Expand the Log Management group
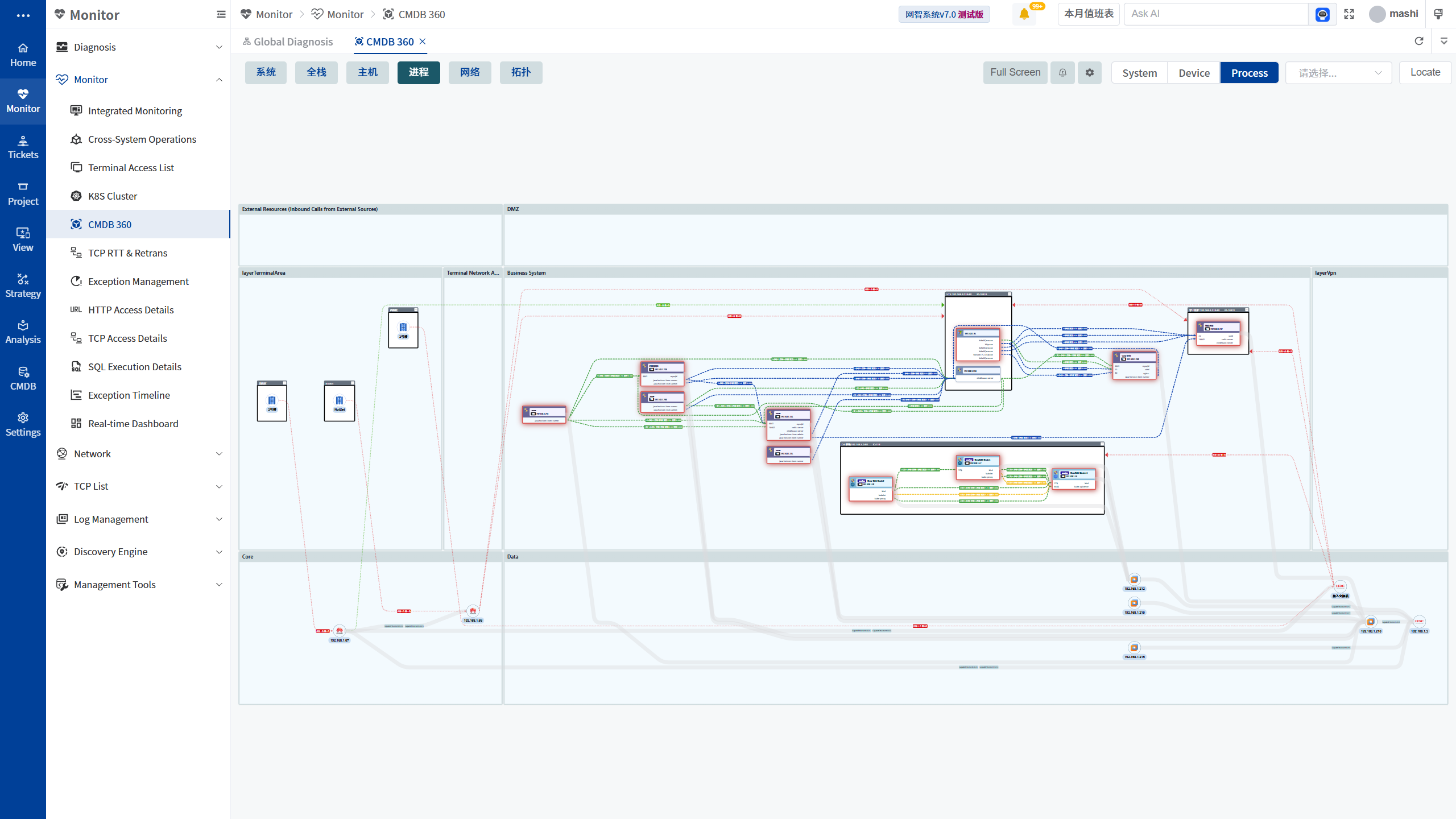This screenshot has height=819, width=1456. point(139,519)
